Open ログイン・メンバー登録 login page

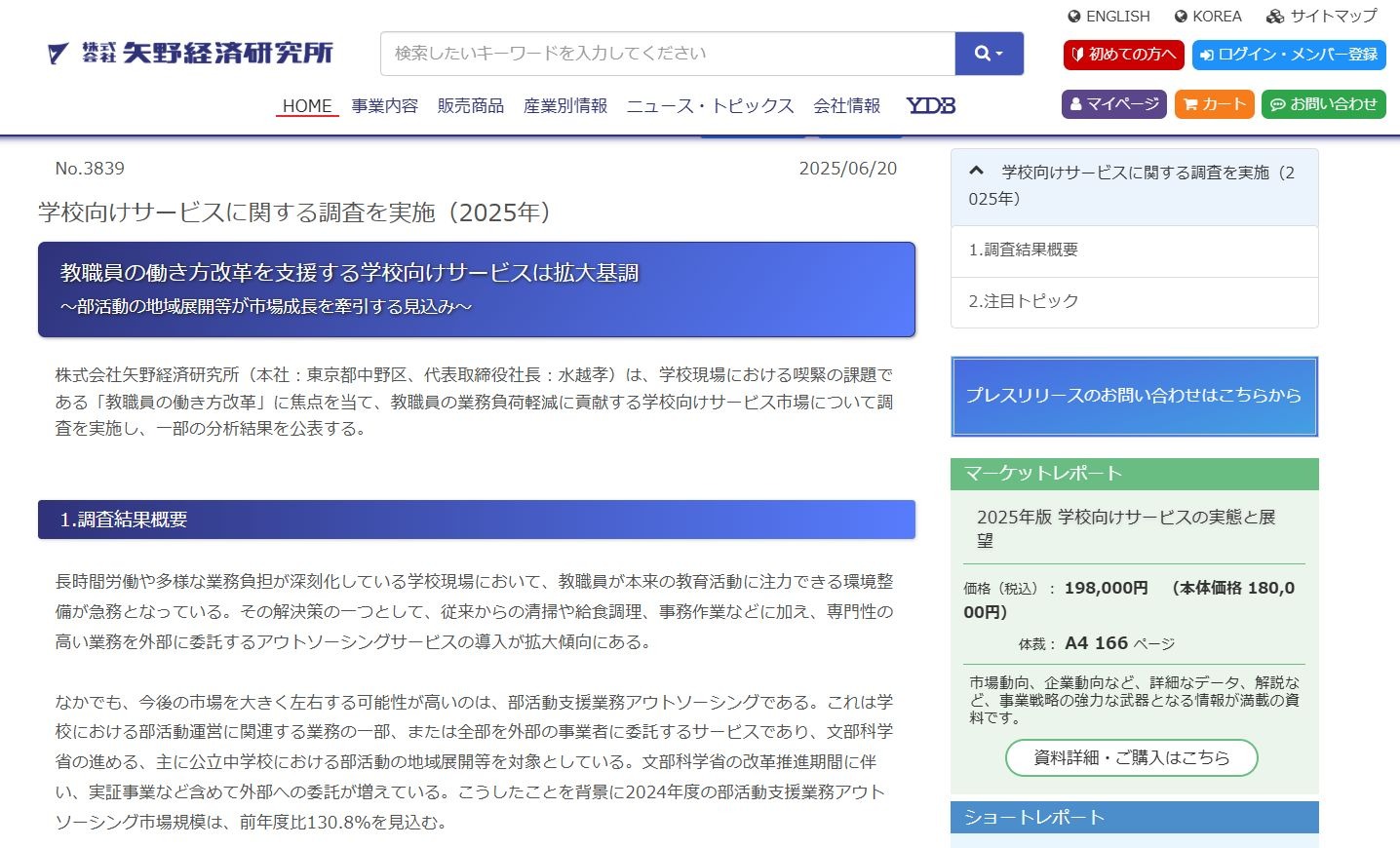click(x=1288, y=55)
